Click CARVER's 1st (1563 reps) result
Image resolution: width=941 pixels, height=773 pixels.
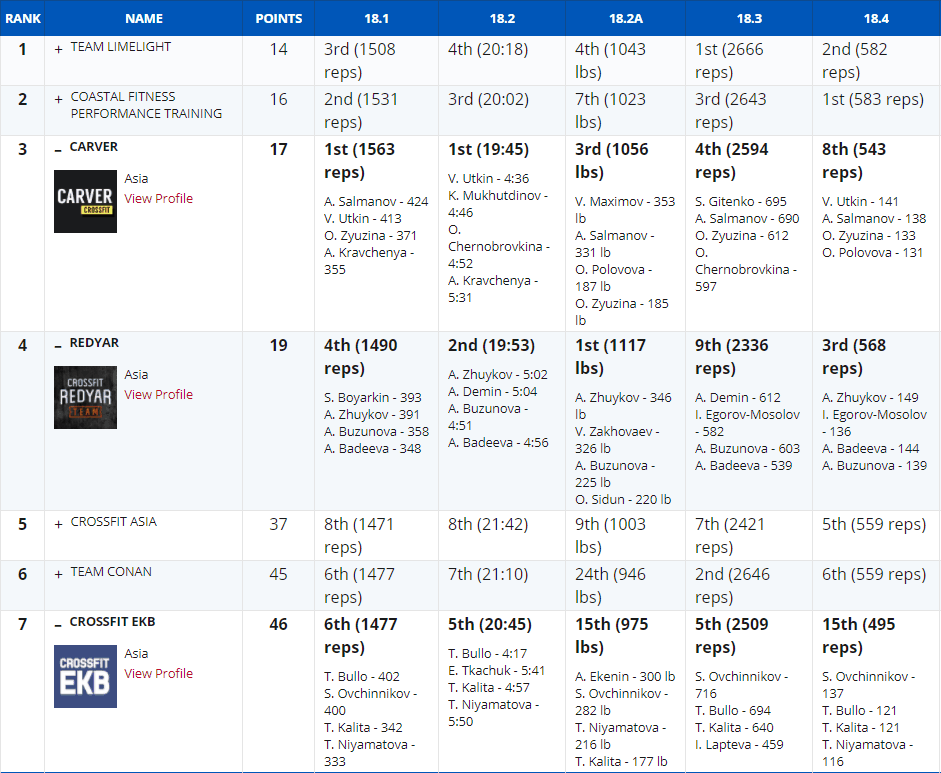coord(359,161)
